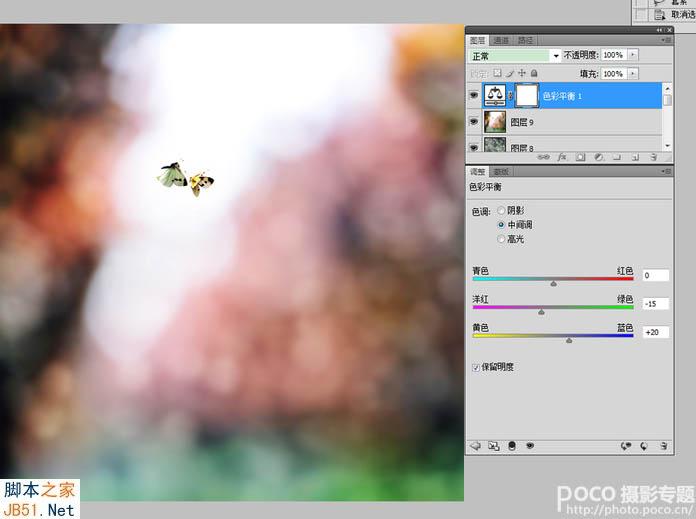Click the Color Balance scales adjustment icon
This screenshot has width=696, height=519.
click(494, 95)
